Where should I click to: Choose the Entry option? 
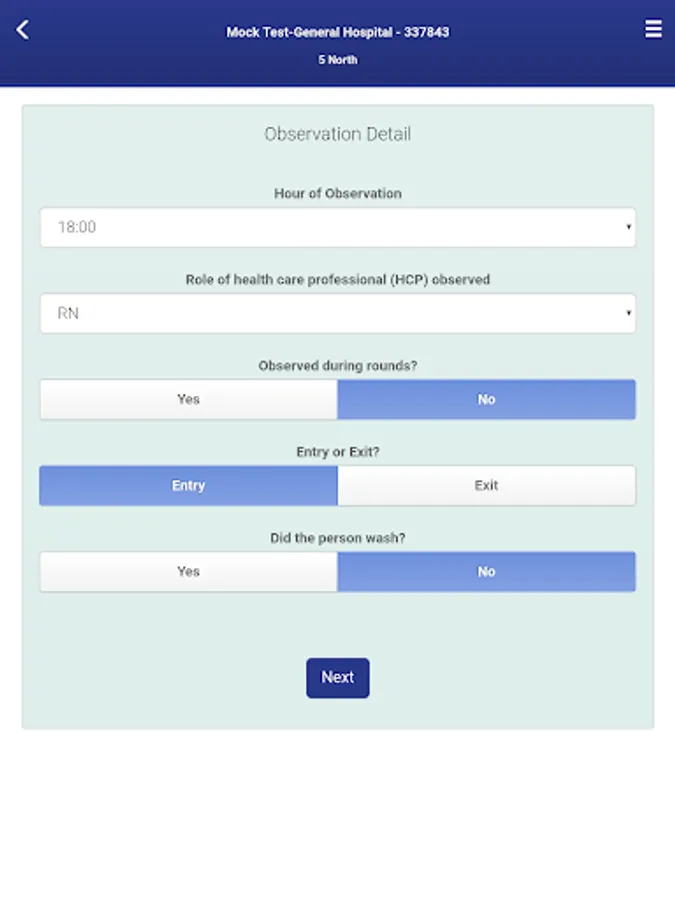189,485
